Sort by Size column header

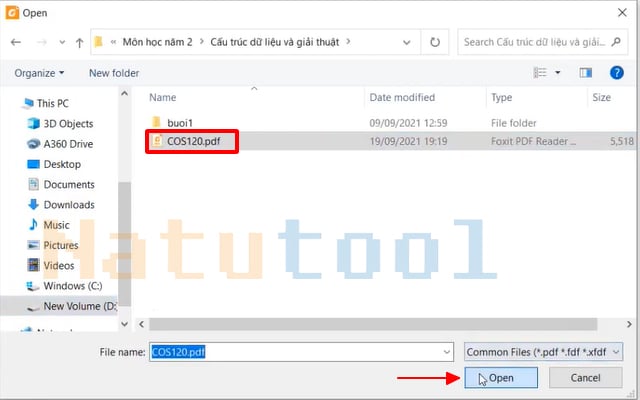tap(601, 98)
